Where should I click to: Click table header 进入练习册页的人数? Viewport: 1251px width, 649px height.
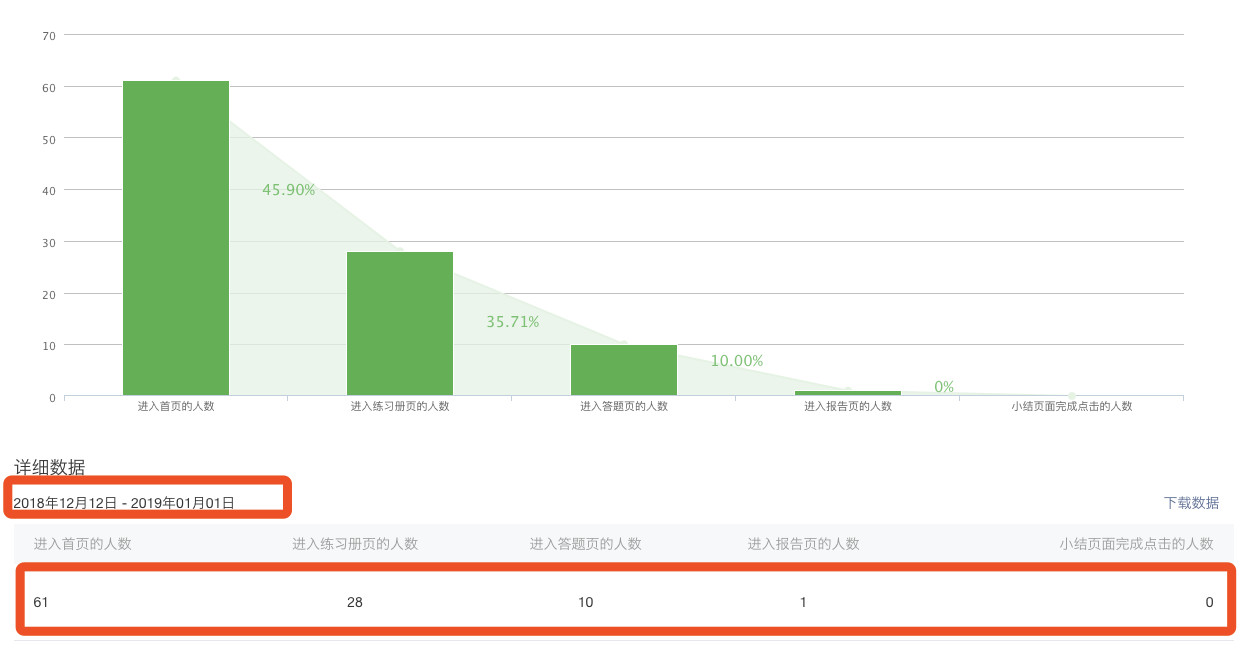coord(355,544)
